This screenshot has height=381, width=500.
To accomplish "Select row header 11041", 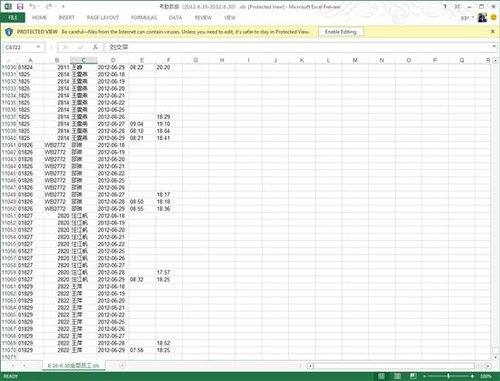I will click(x=9, y=145).
